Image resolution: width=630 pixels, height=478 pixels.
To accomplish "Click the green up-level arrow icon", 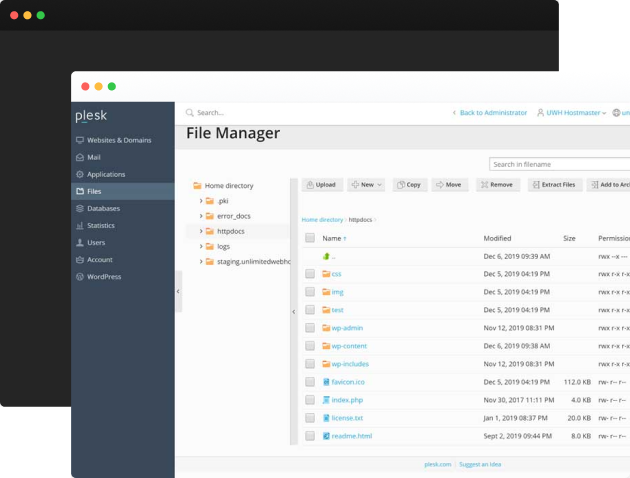I will click(x=326, y=256).
